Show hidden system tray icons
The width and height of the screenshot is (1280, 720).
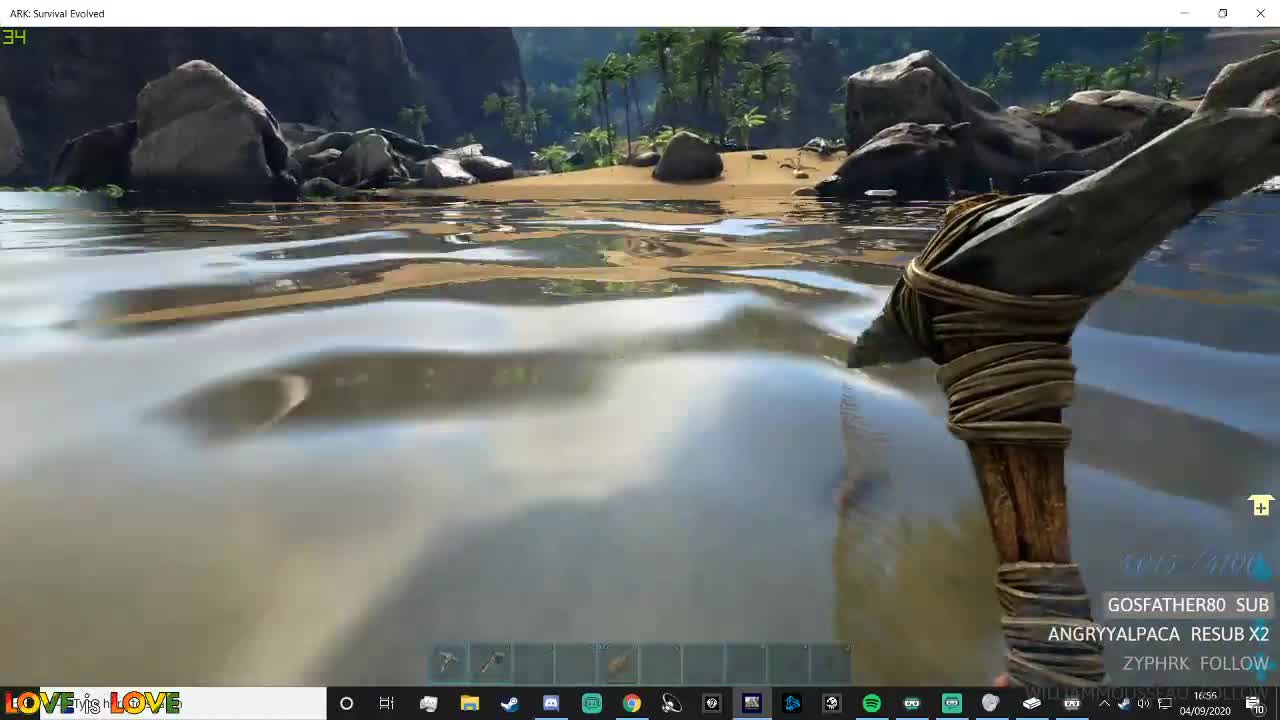pos(1104,704)
